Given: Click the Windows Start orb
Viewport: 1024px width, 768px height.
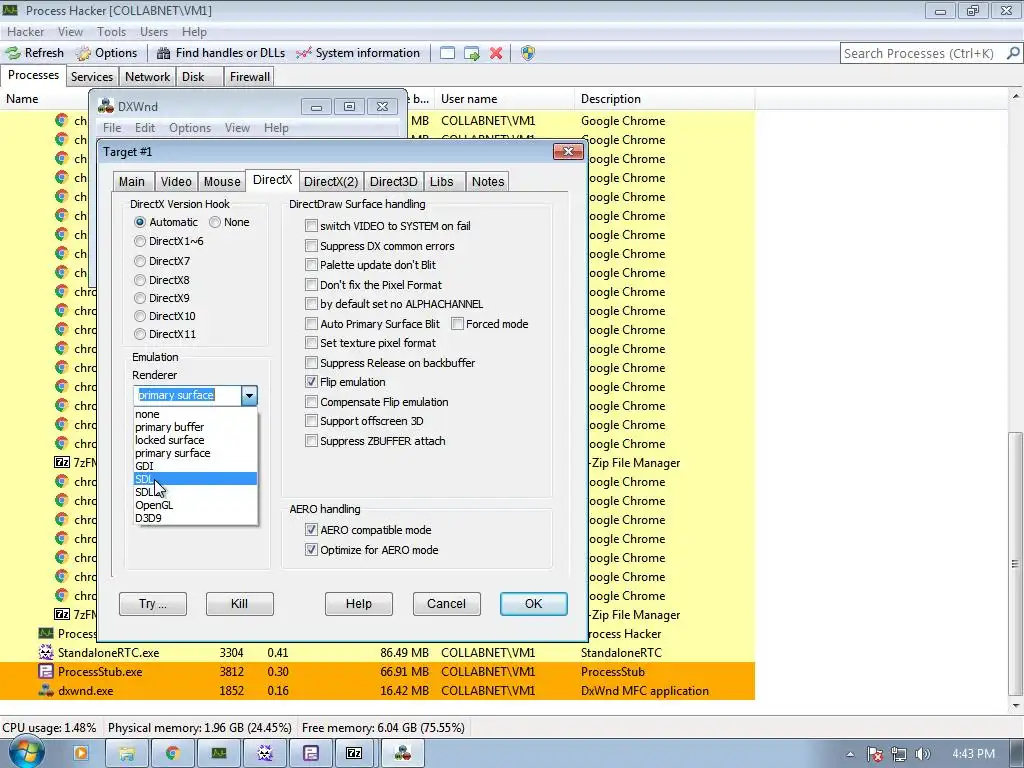Looking at the screenshot, I should coord(26,752).
